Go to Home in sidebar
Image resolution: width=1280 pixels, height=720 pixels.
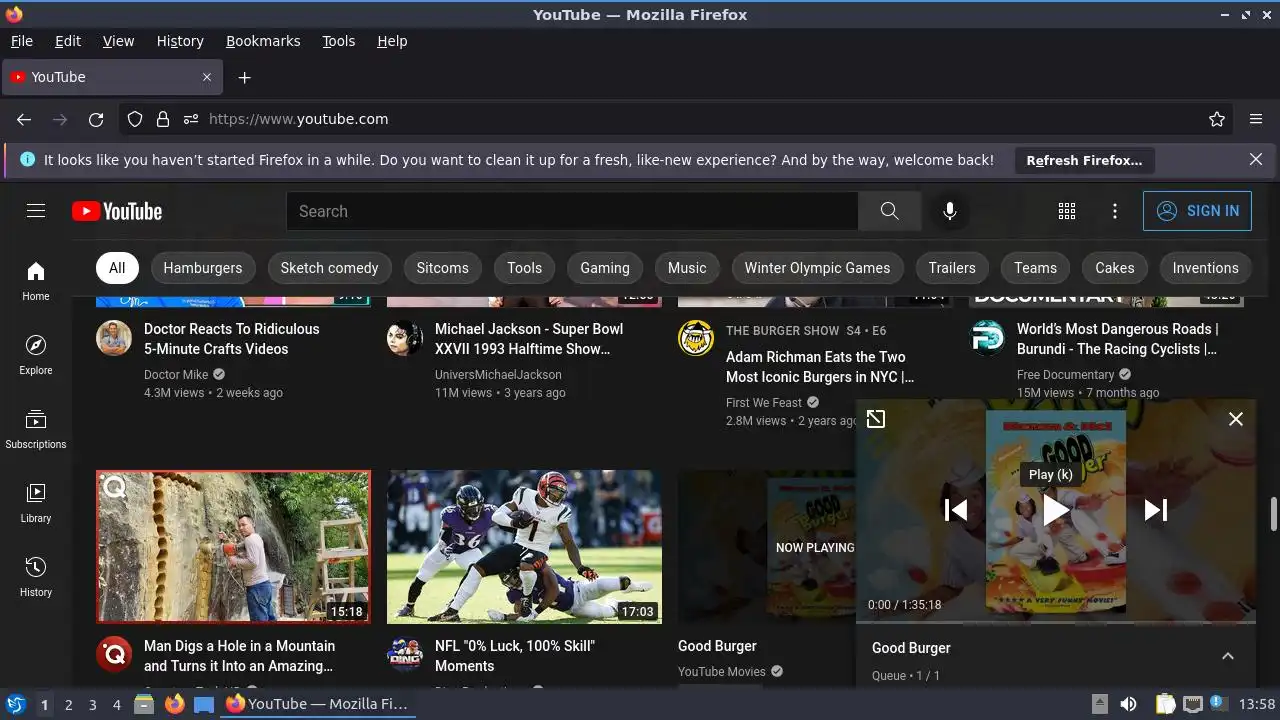(x=36, y=281)
